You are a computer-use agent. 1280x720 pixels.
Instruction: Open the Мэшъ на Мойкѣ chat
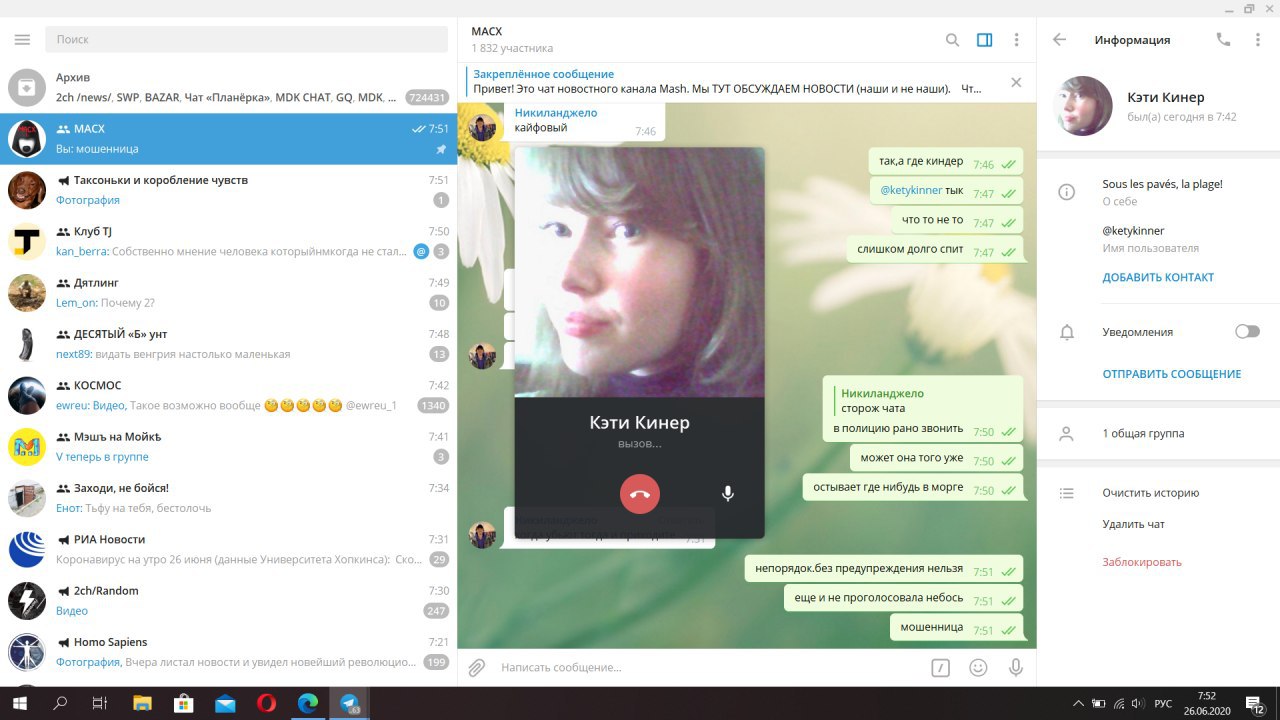[228, 447]
